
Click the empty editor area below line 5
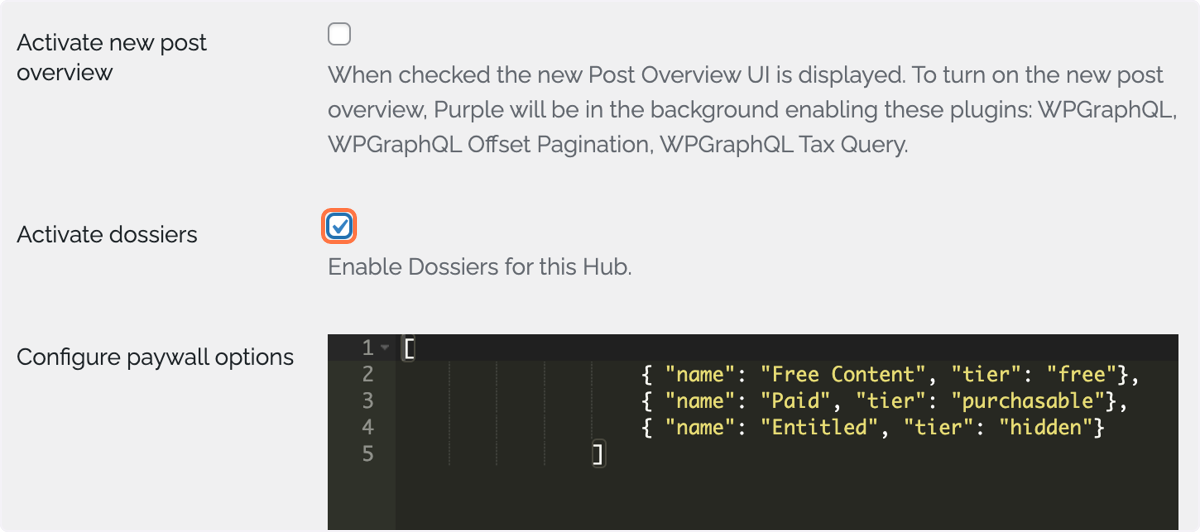coord(786,500)
